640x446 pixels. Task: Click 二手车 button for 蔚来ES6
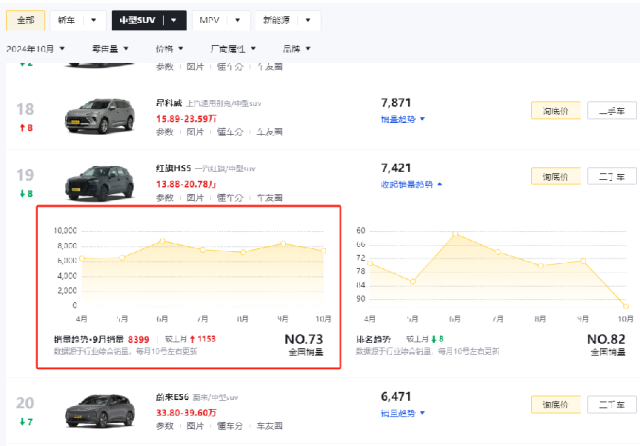pyautogui.click(x=612, y=405)
